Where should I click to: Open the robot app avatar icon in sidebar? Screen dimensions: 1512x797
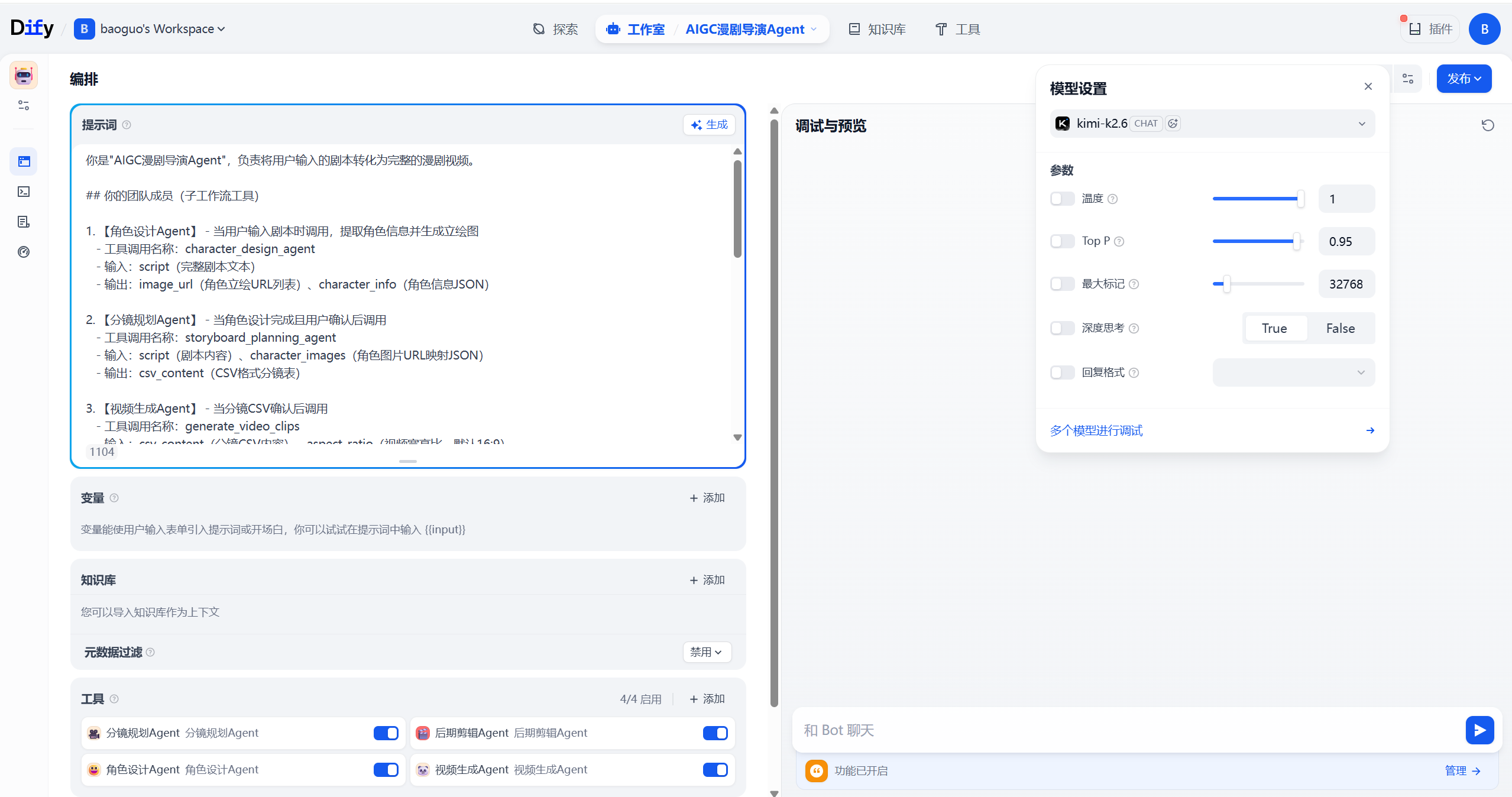[24, 75]
